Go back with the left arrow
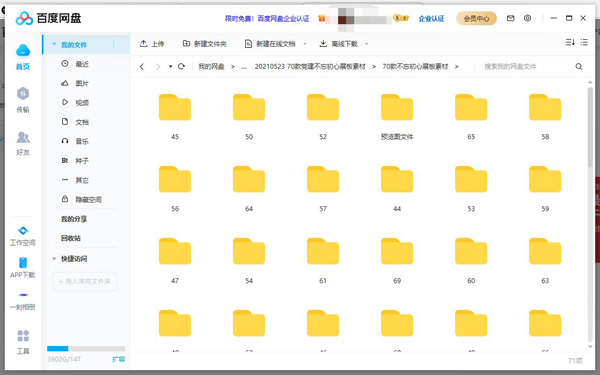Viewport: 600px width, 375px height. point(142,67)
